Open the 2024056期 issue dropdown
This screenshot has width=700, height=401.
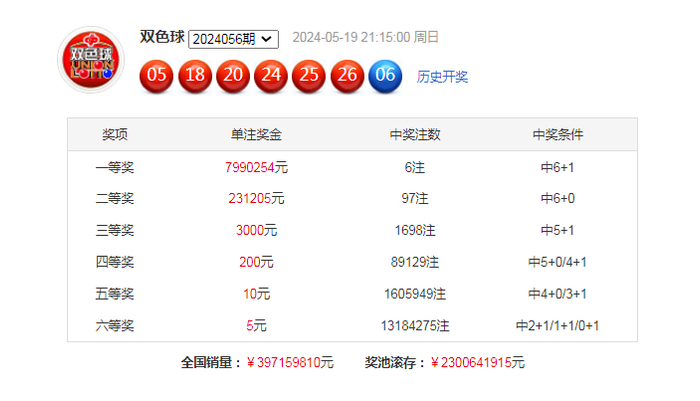[233, 39]
